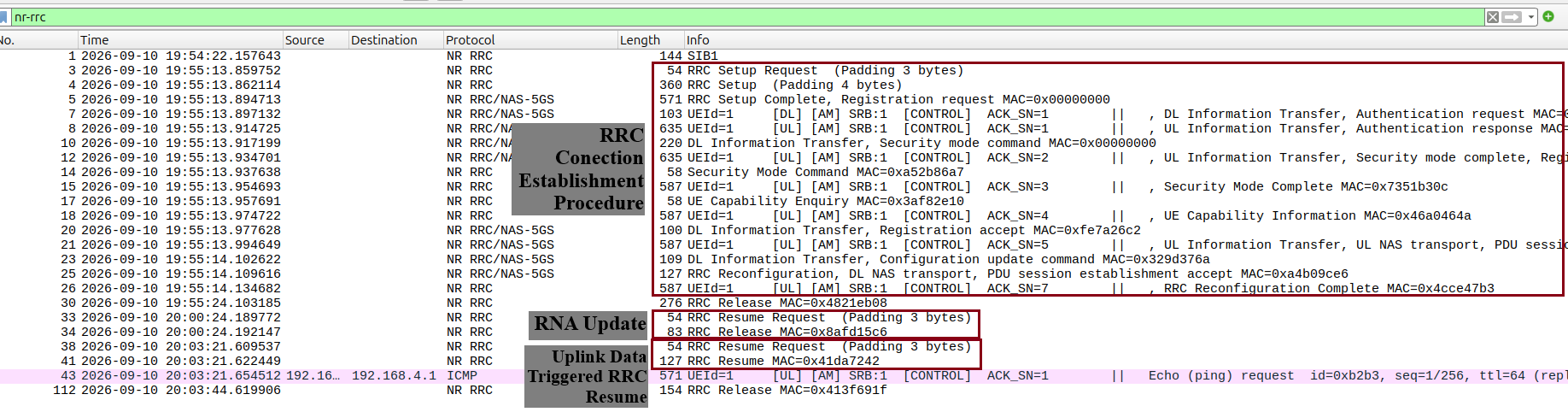Image resolution: width=1568 pixels, height=412 pixels.
Task: Select the Authentication response packet row
Action: tap(784, 129)
